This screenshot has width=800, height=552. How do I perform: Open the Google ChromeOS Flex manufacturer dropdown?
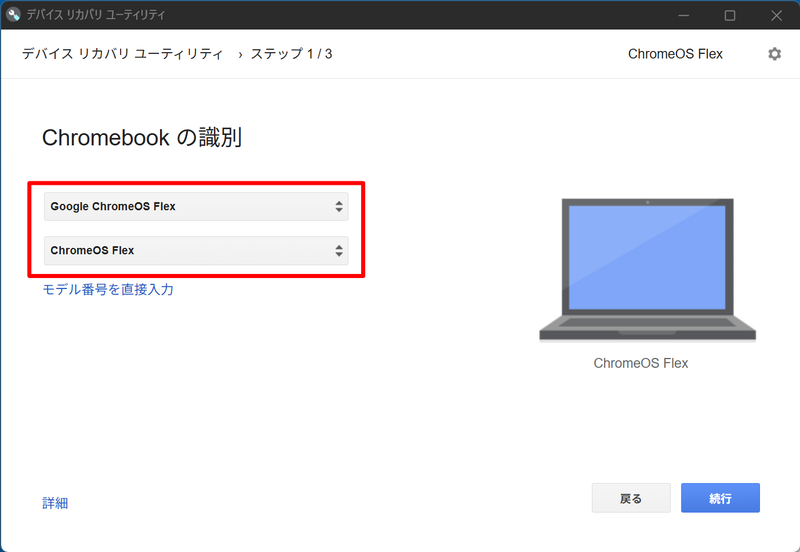(196, 207)
